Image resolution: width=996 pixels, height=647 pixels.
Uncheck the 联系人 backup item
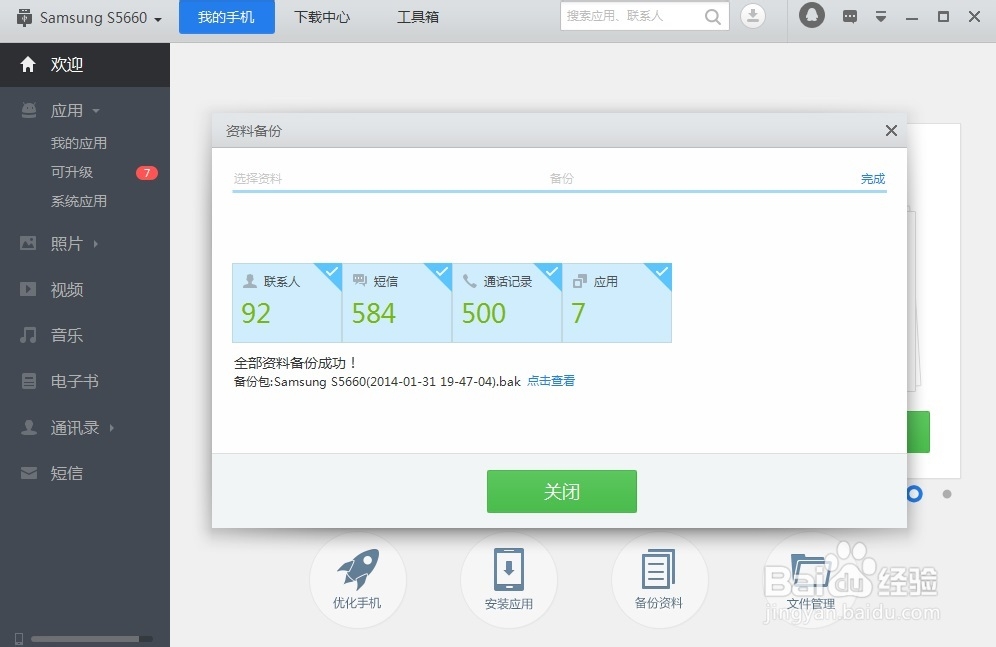pyautogui.click(x=329, y=272)
